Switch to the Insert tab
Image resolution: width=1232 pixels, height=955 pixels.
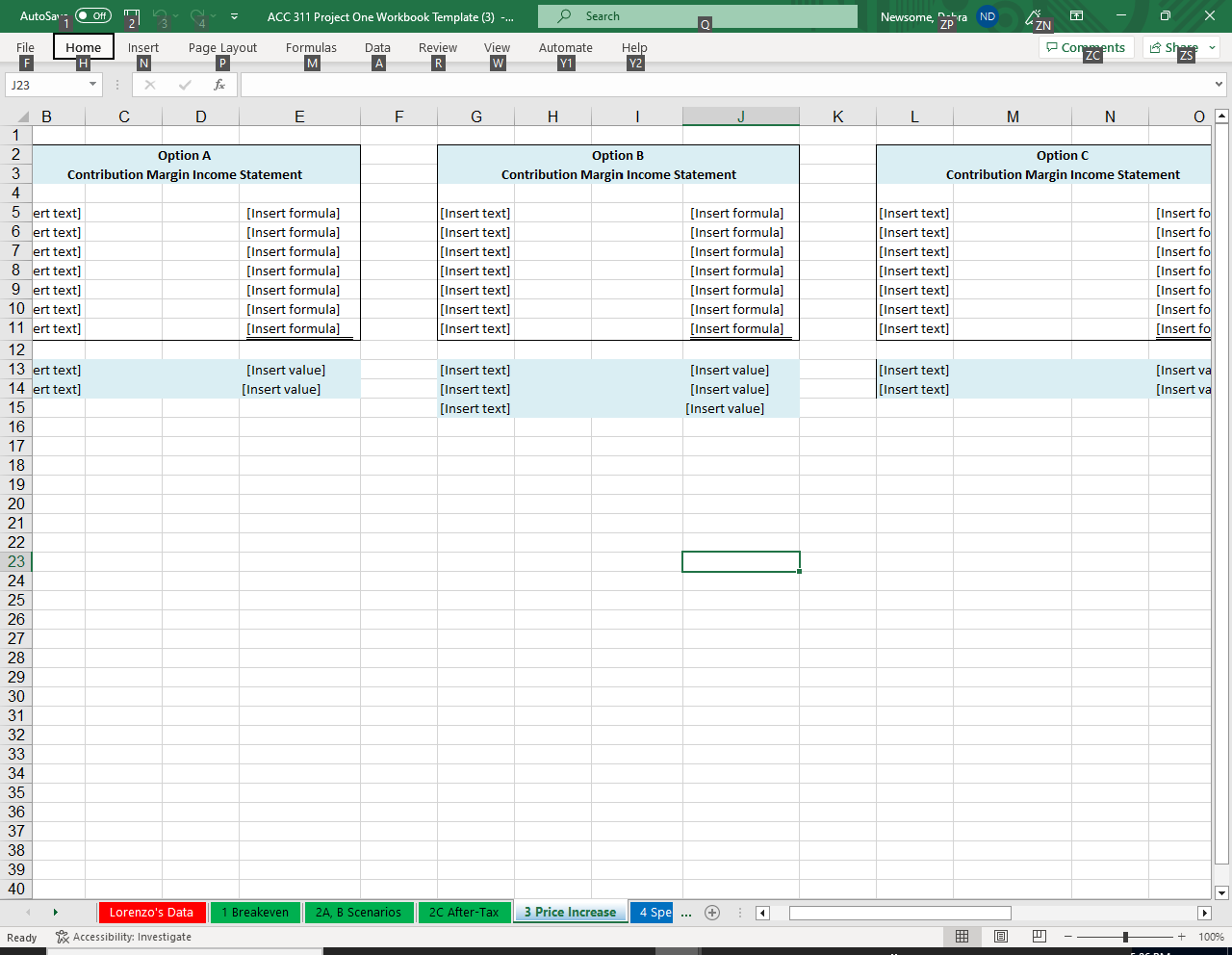(143, 47)
